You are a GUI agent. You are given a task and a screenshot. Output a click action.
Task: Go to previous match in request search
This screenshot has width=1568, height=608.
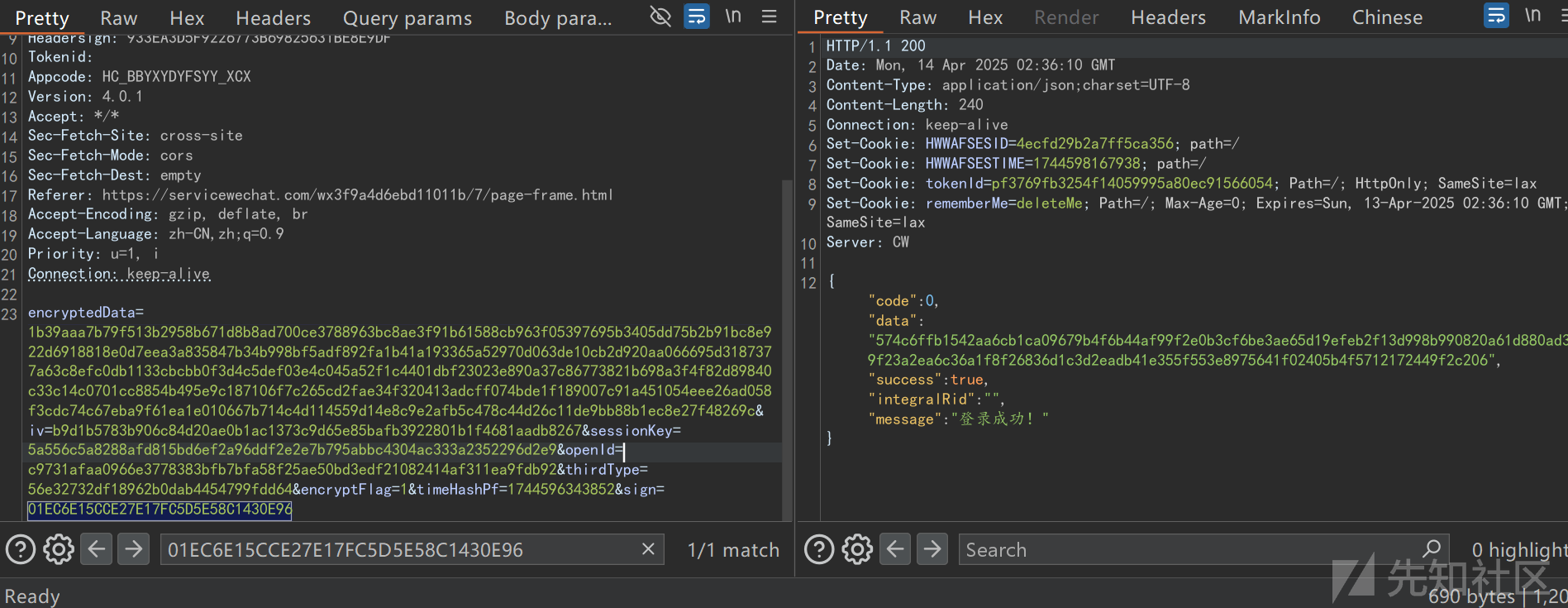coord(97,549)
